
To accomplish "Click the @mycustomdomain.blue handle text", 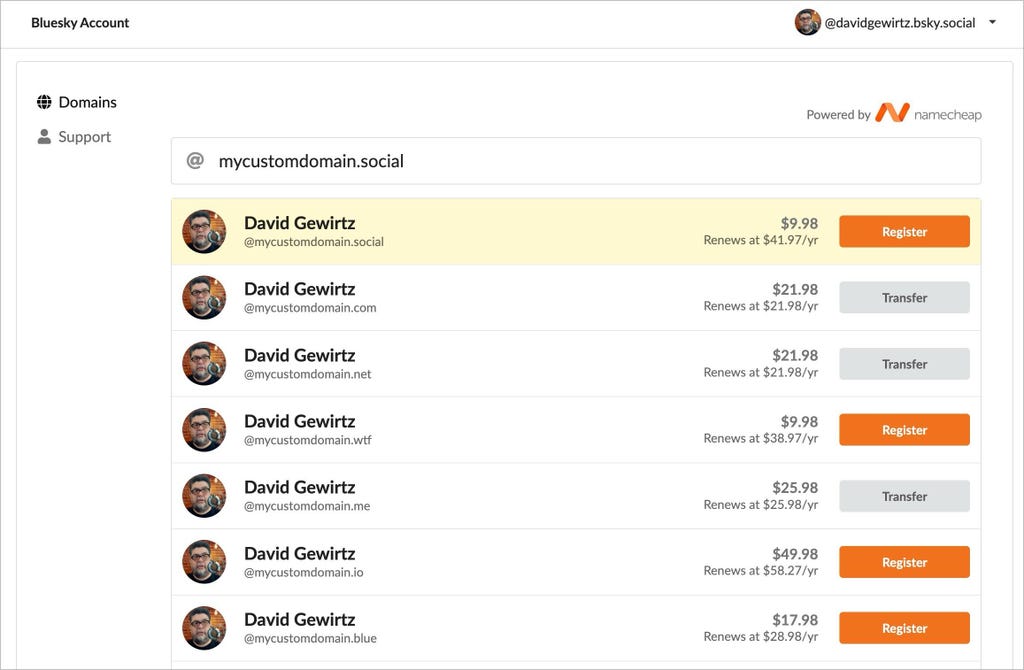I will (x=310, y=638).
